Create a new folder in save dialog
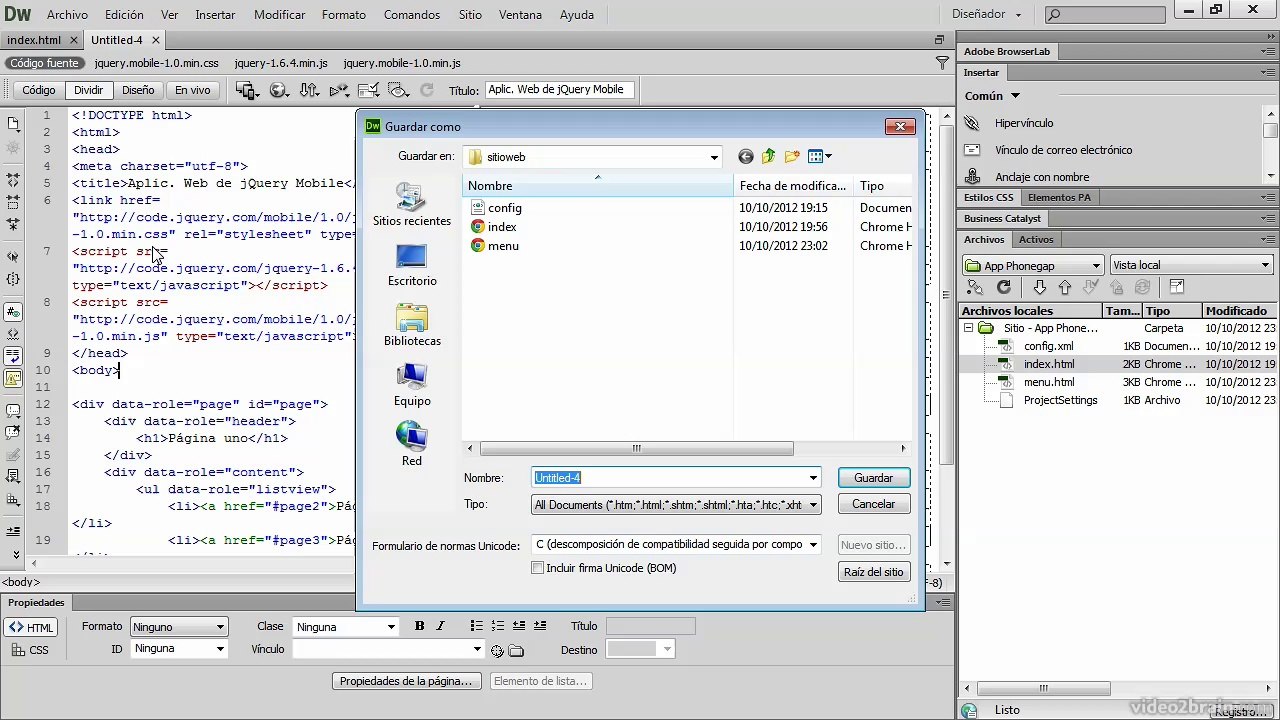This screenshot has height=720, width=1280. [x=792, y=157]
